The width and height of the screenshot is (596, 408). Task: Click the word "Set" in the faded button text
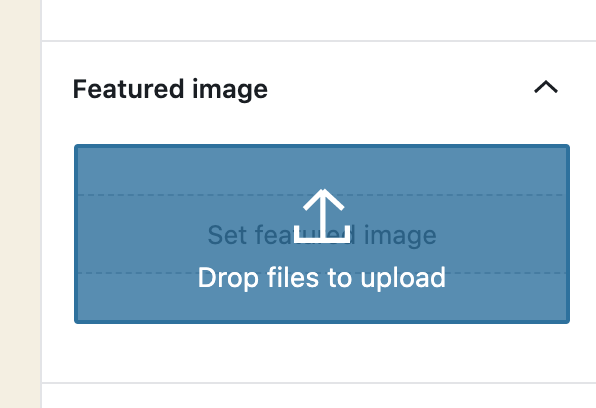pyautogui.click(x=227, y=235)
